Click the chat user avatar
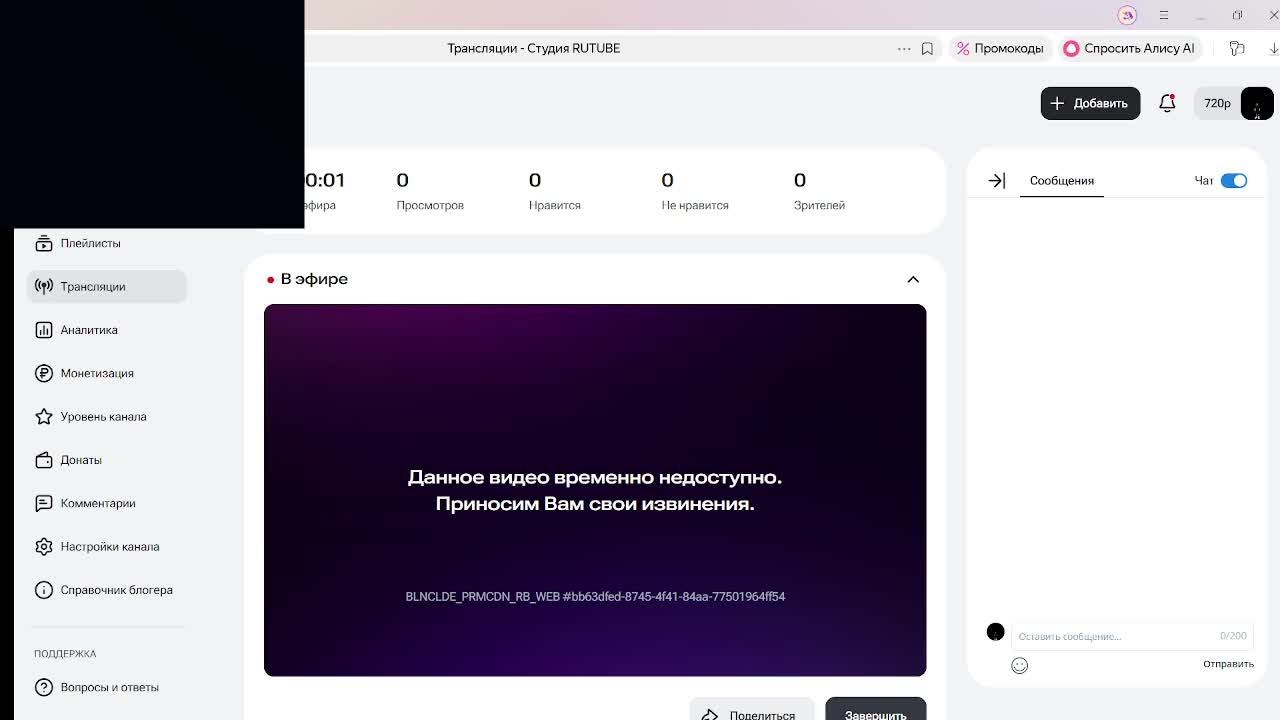Viewport: 1280px width, 720px height. [995, 632]
